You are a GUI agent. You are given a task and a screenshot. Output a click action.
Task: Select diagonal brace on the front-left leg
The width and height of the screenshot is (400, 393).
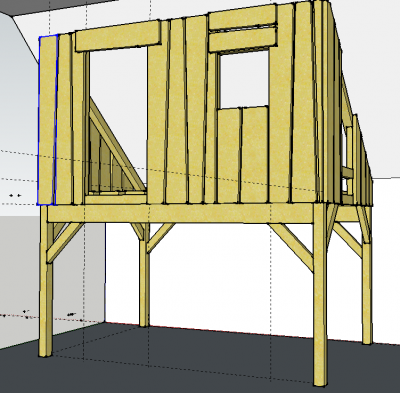(x=64, y=243)
